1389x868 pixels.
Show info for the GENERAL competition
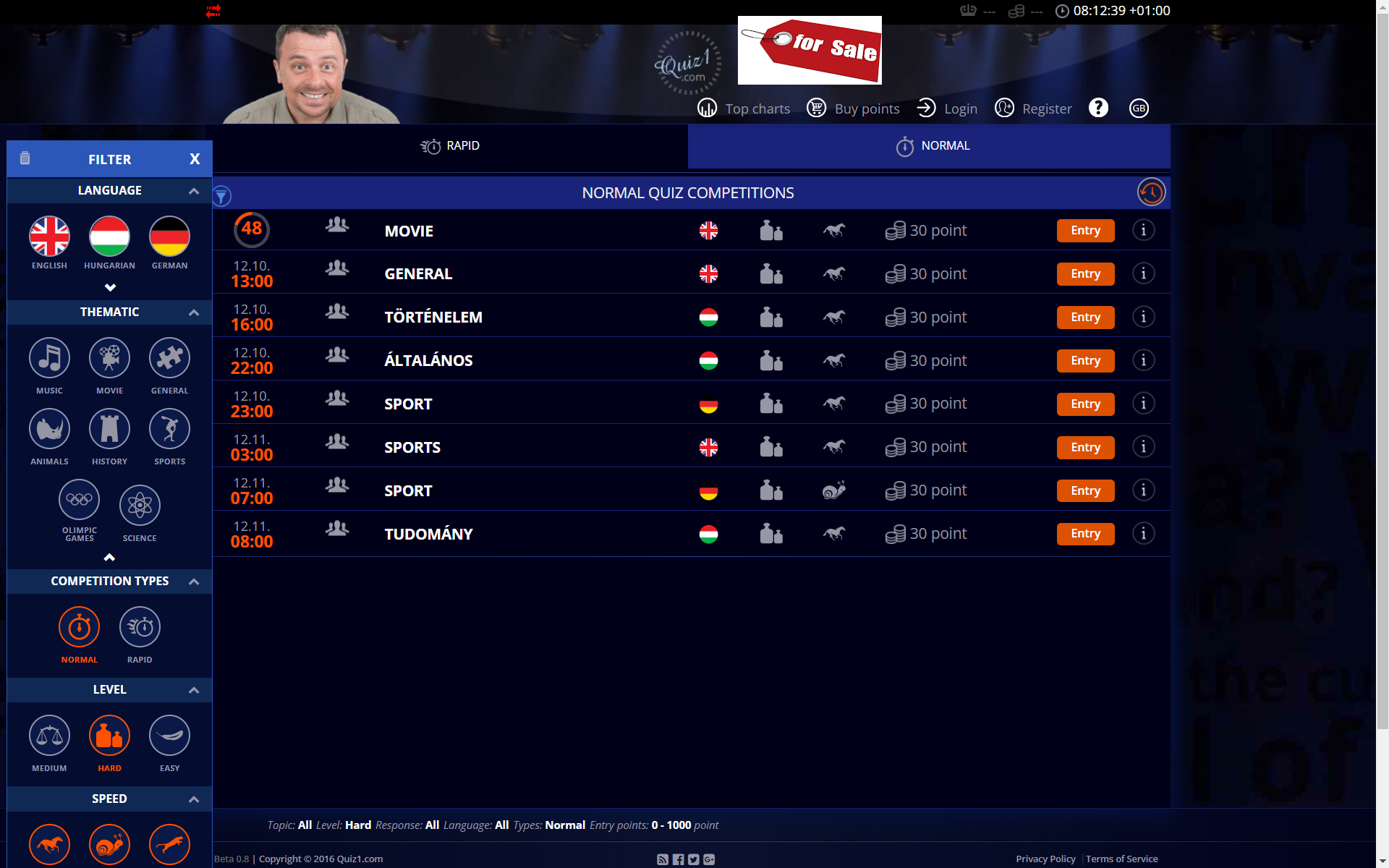point(1143,273)
